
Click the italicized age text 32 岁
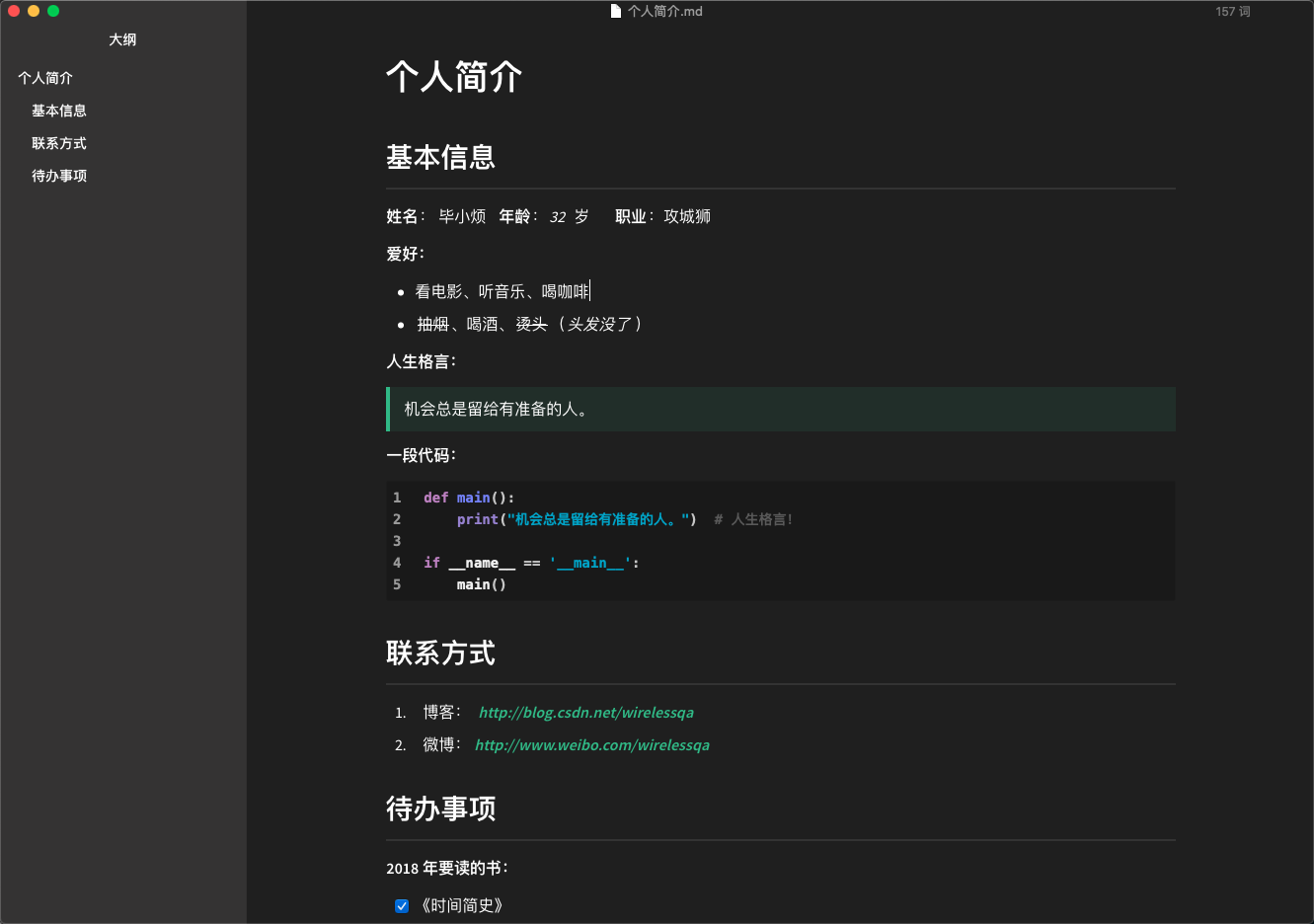(x=565, y=216)
